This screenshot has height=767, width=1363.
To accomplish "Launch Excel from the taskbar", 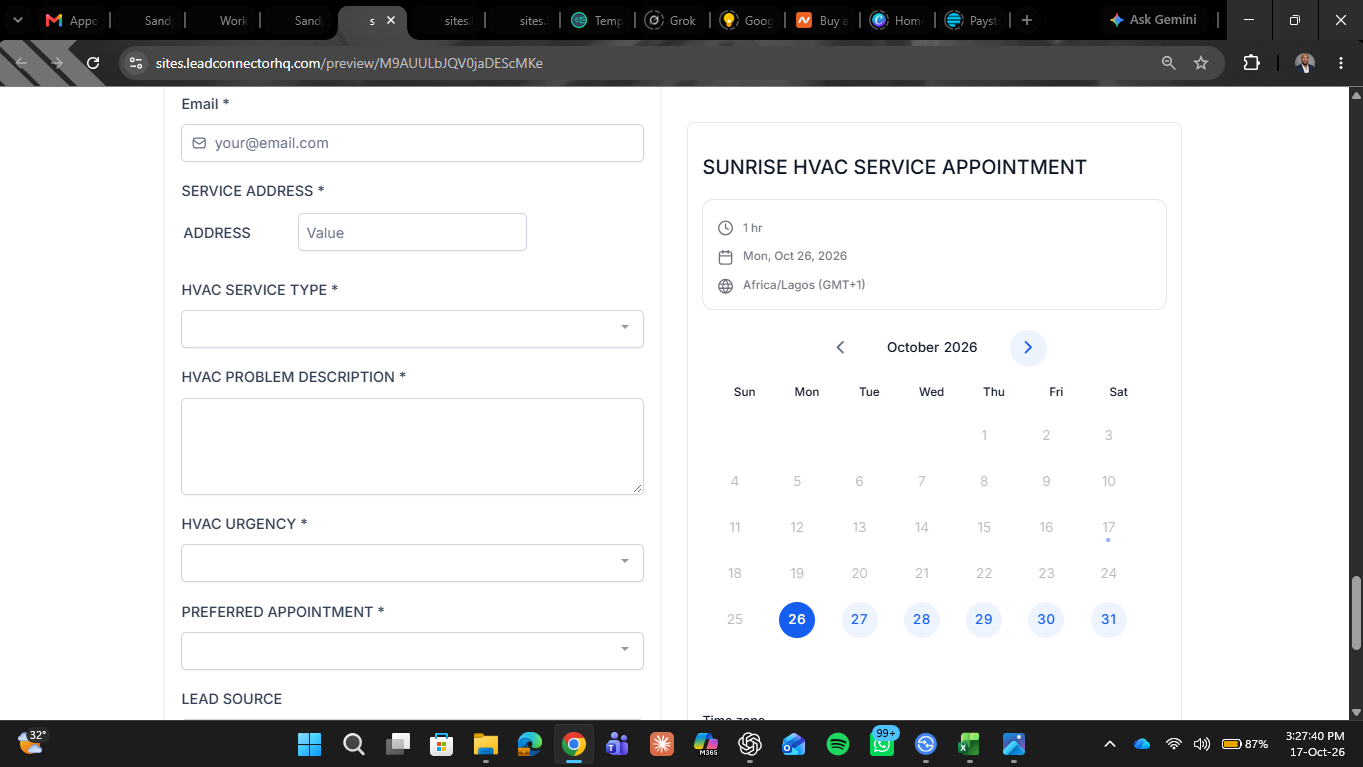I will [x=969, y=744].
